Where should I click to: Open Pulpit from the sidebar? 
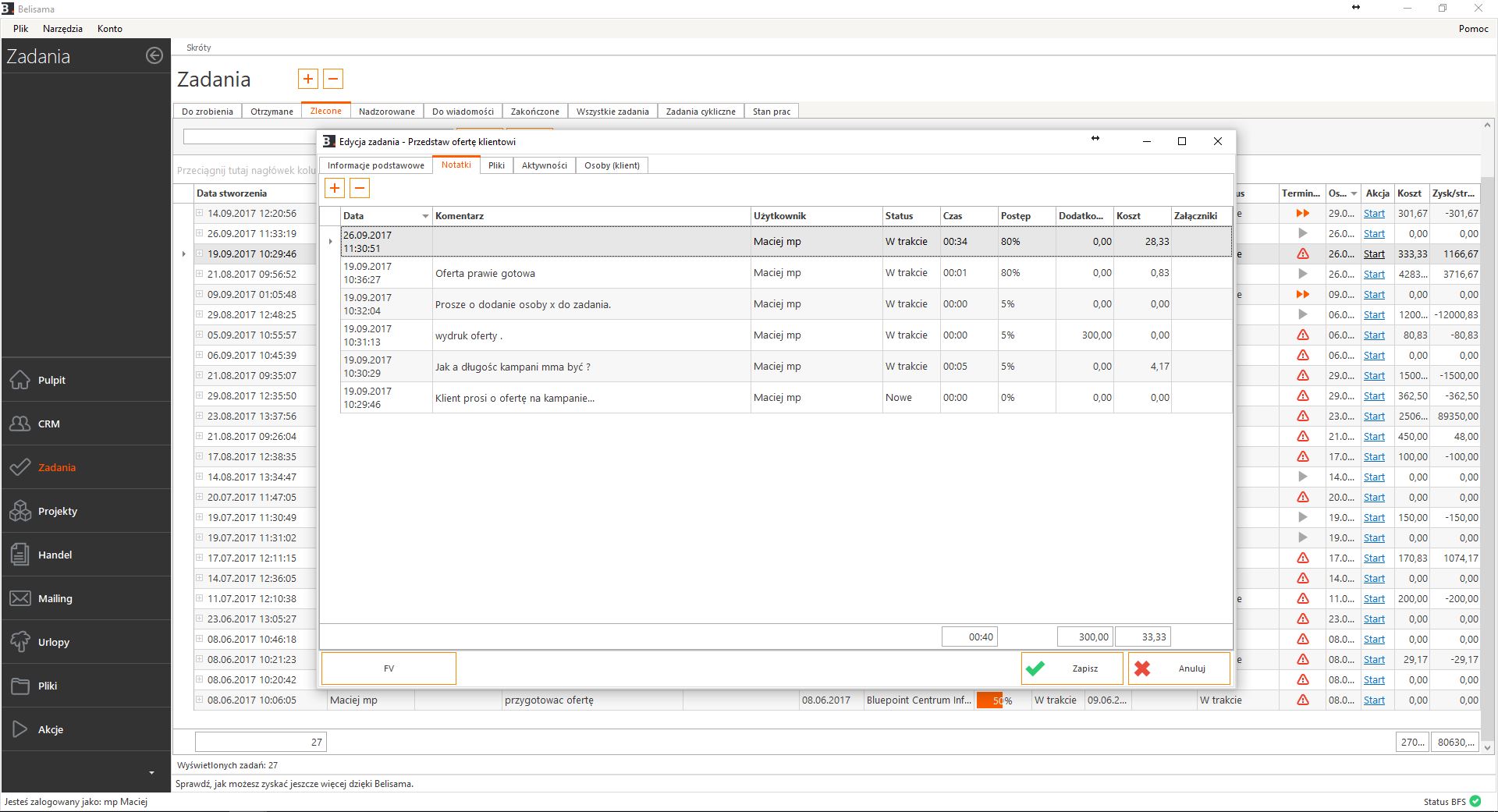coord(51,380)
